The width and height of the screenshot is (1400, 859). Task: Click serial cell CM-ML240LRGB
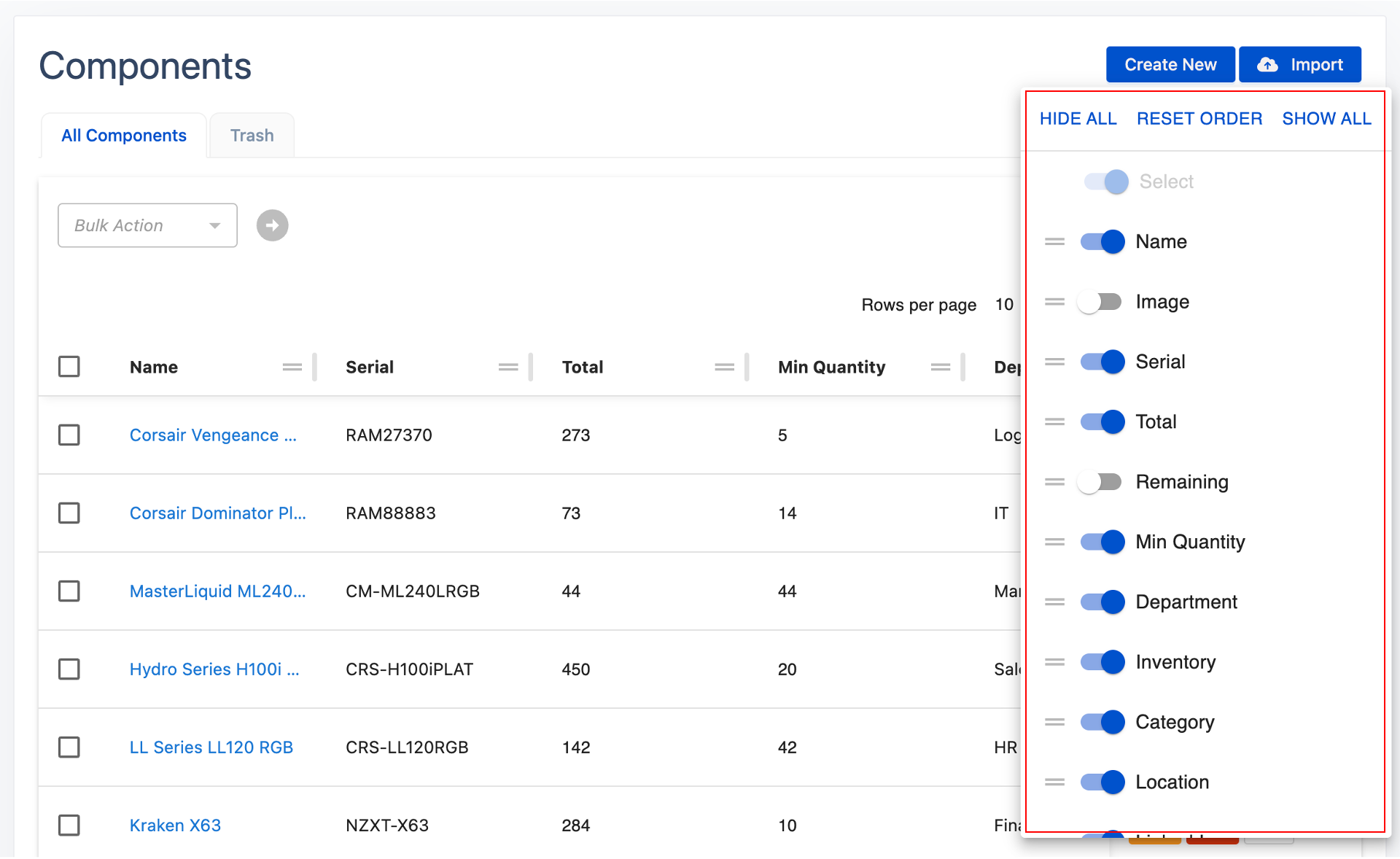tap(413, 591)
